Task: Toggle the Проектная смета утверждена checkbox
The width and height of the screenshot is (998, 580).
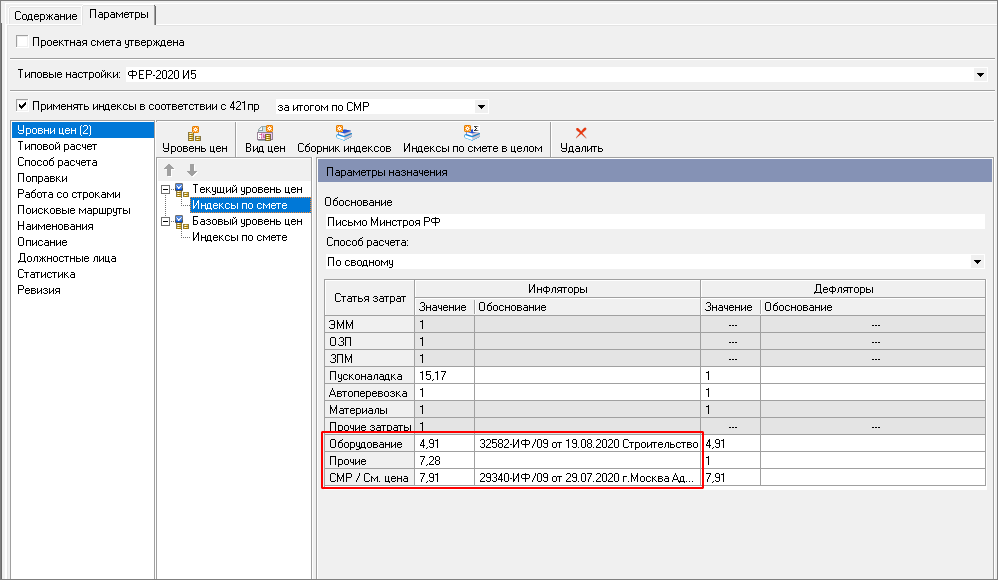Action: point(23,42)
